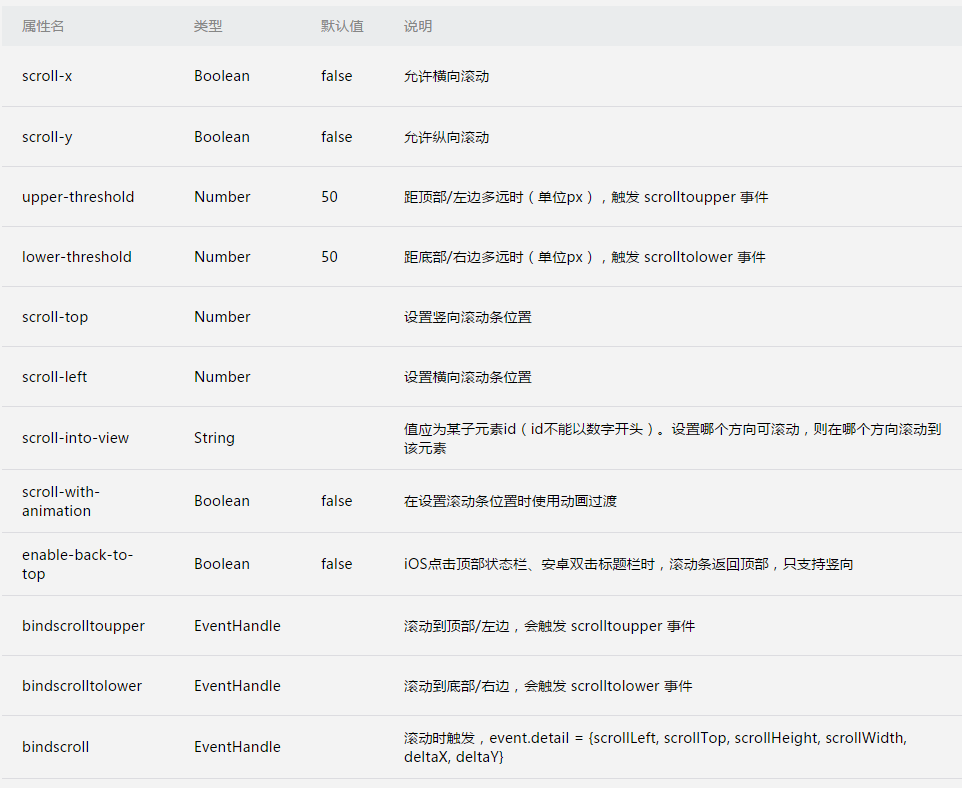
Task: Click description 允许横向滚动
Action: click(x=447, y=76)
